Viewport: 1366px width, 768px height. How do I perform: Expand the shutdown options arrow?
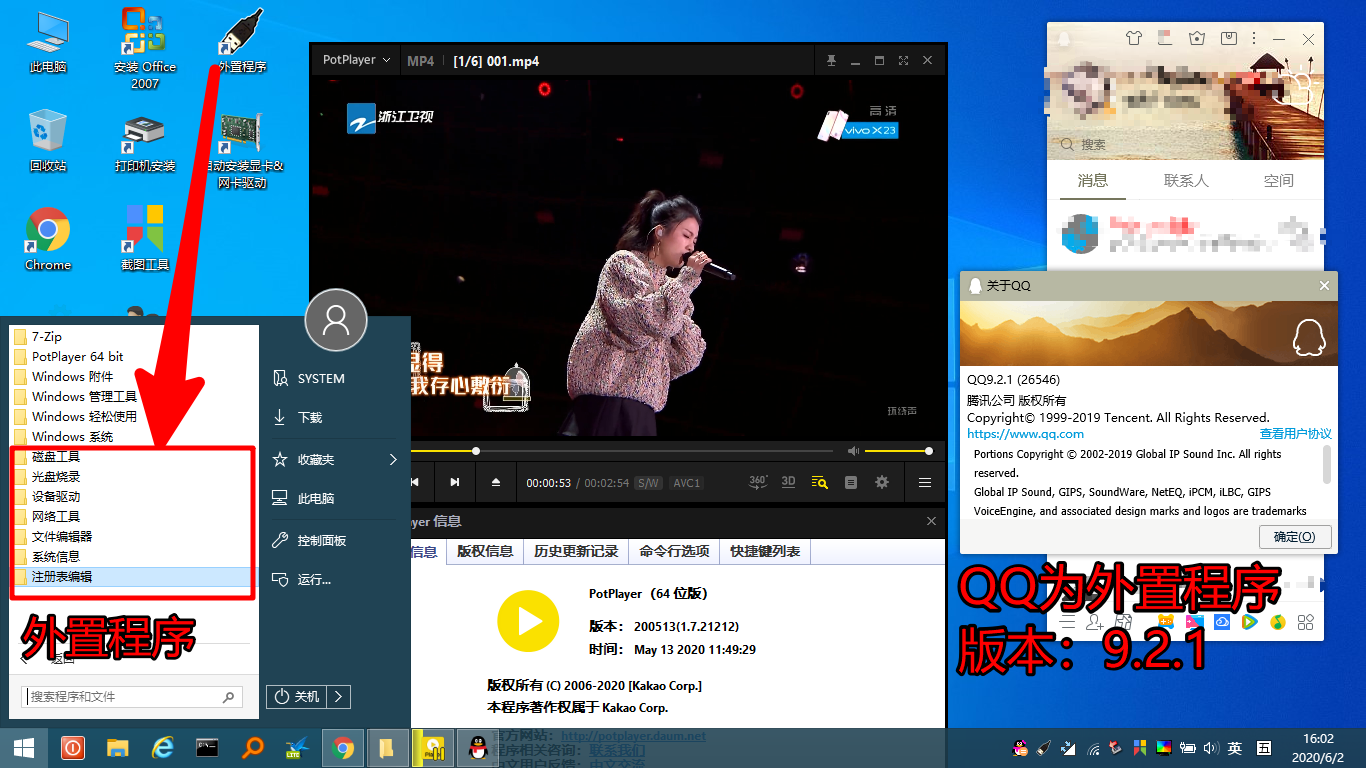339,697
